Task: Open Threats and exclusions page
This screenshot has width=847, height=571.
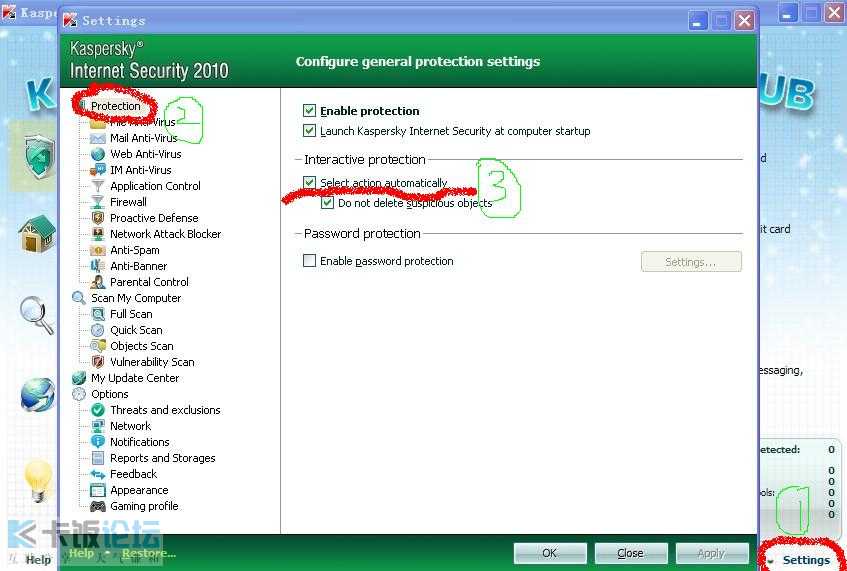Action: (x=165, y=410)
